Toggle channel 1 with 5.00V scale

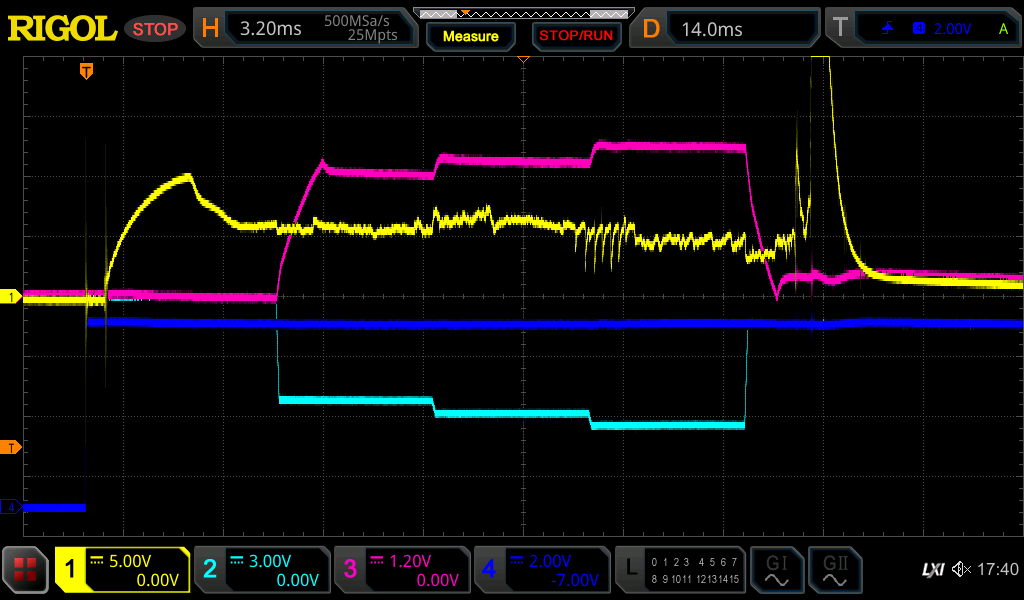[x=122, y=570]
